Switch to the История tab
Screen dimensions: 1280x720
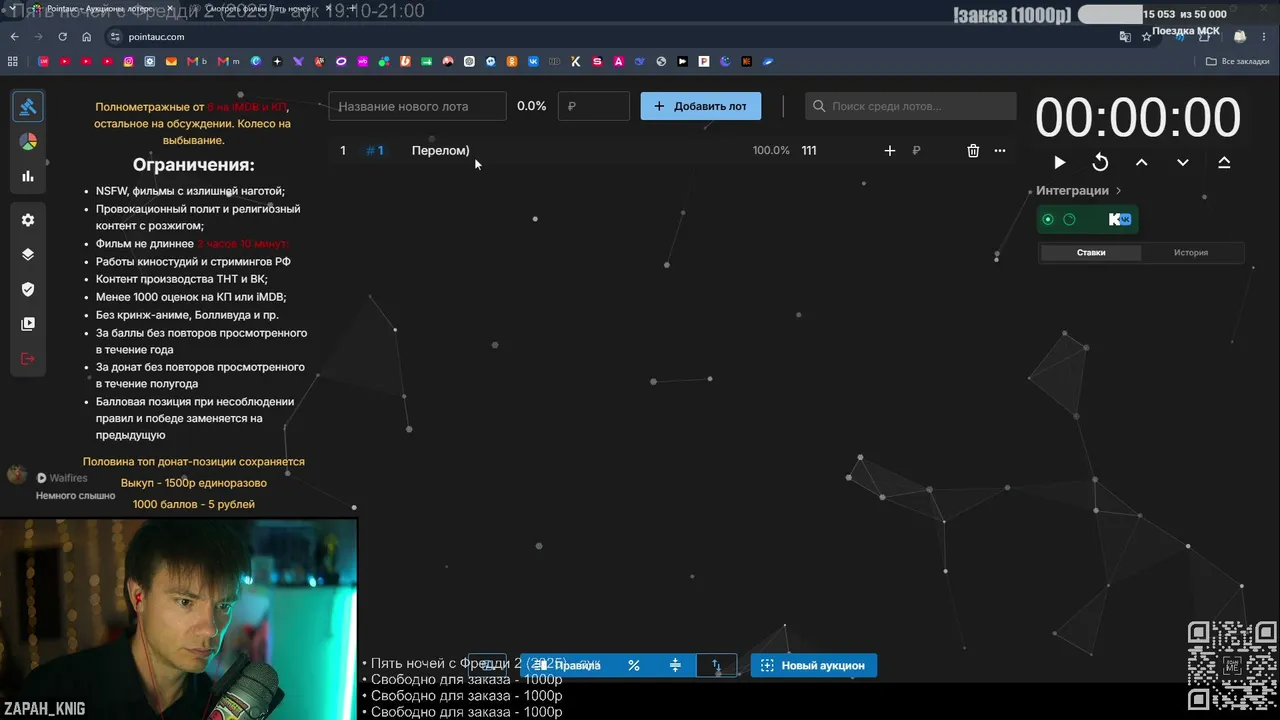[1191, 253]
